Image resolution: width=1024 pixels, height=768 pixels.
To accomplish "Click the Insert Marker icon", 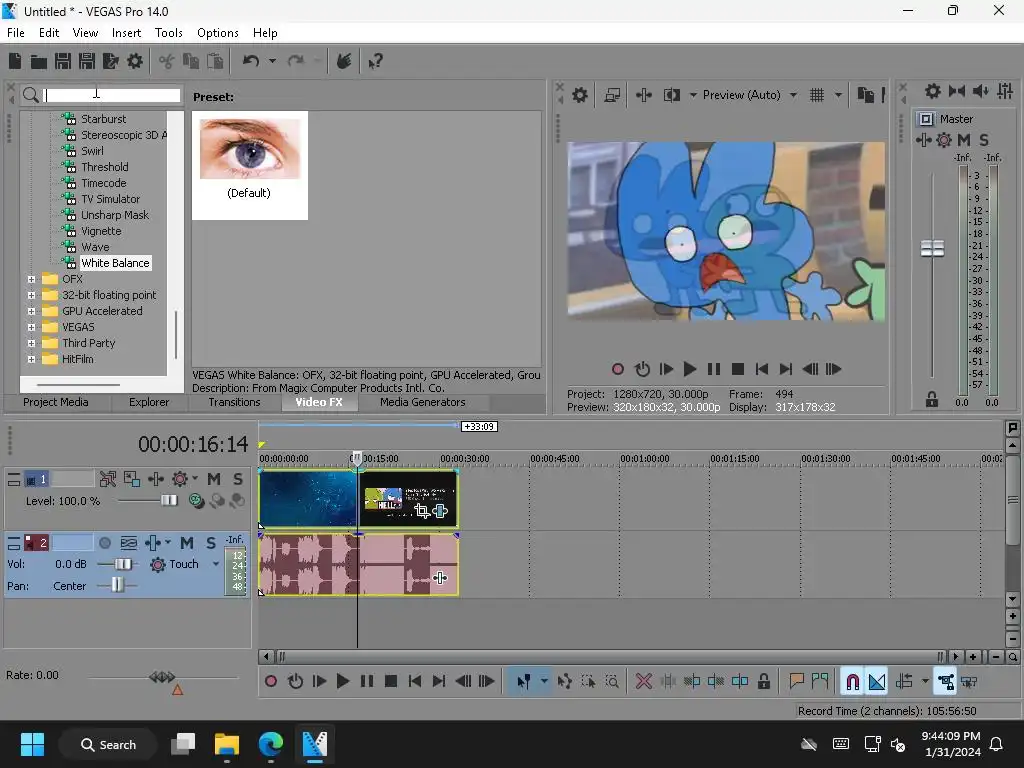I will 796,682.
